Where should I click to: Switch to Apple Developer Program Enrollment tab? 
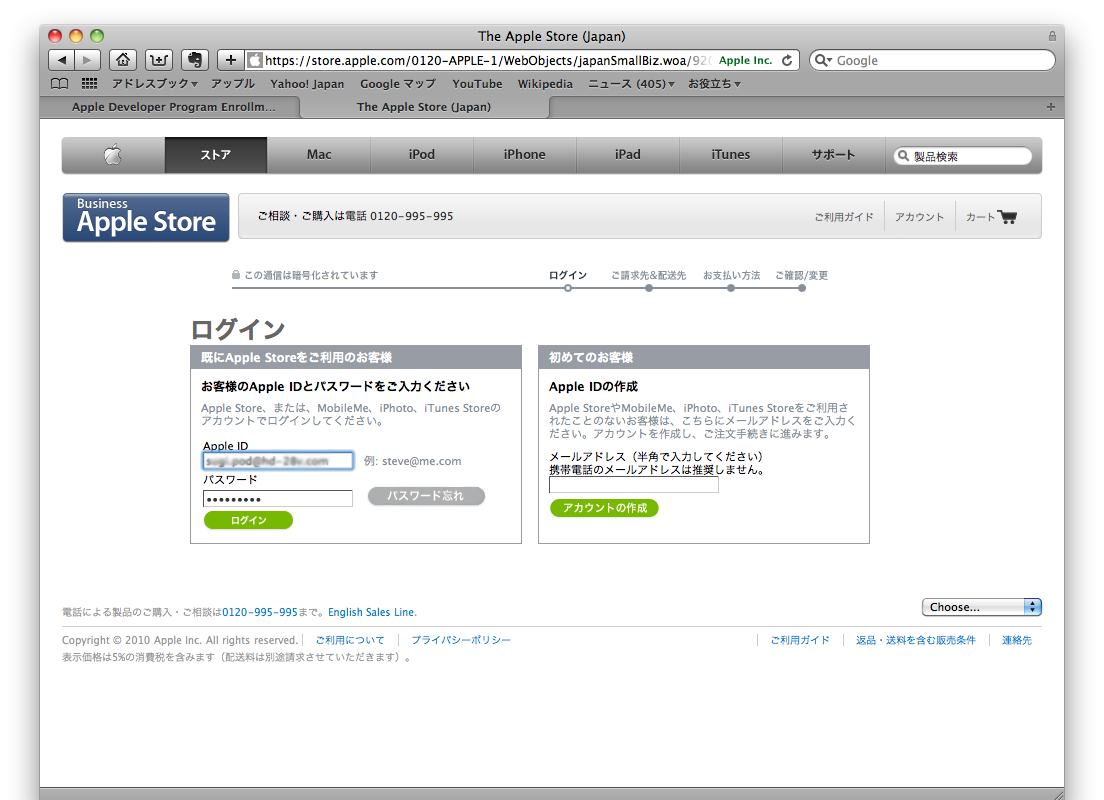[173, 107]
